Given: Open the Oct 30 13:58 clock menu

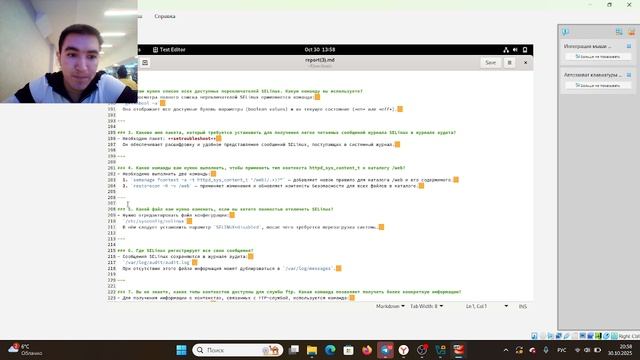Looking at the screenshot, I should (x=320, y=49).
